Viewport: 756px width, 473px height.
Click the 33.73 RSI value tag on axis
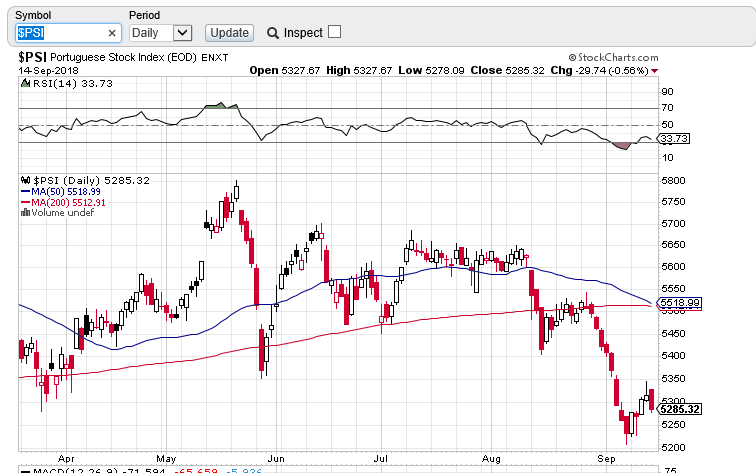[675, 139]
